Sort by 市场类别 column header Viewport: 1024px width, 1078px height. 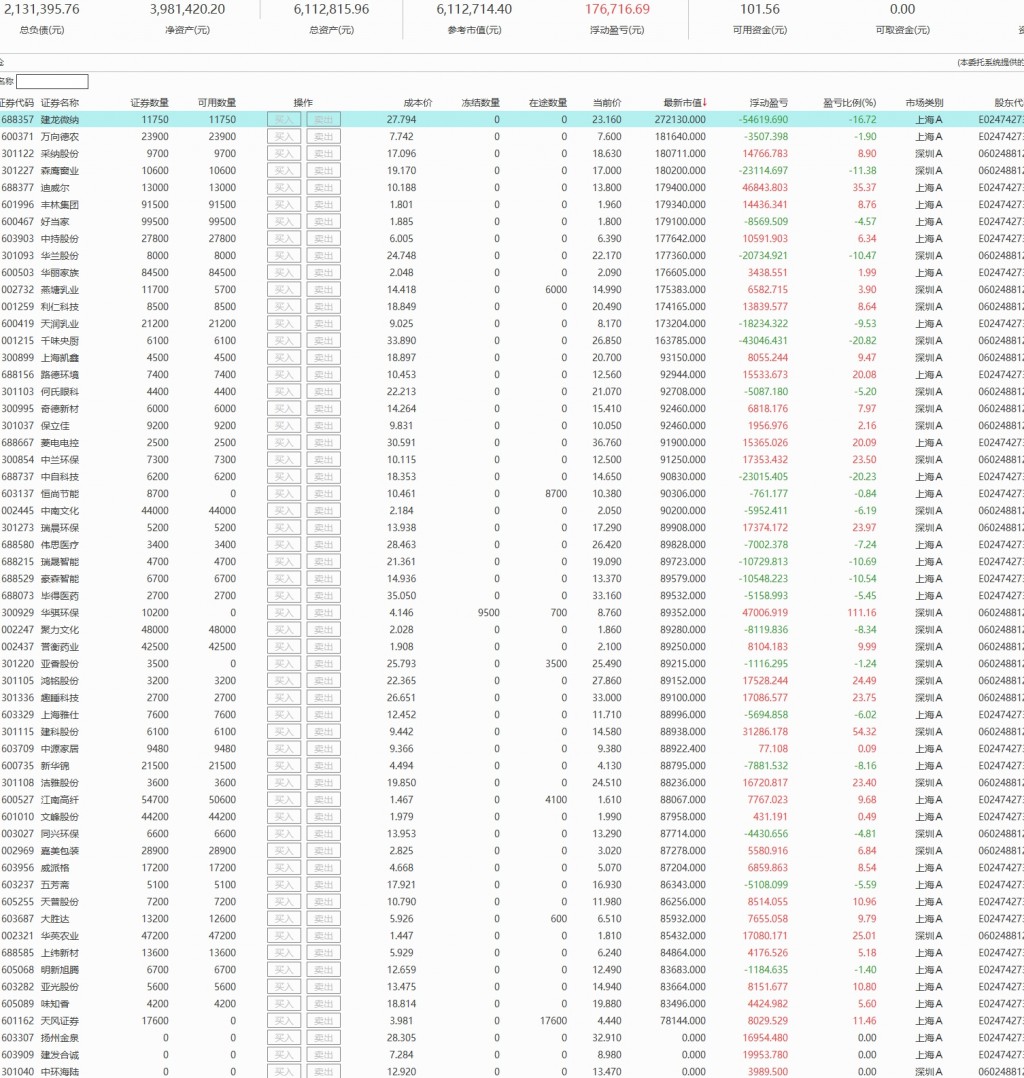[924, 102]
